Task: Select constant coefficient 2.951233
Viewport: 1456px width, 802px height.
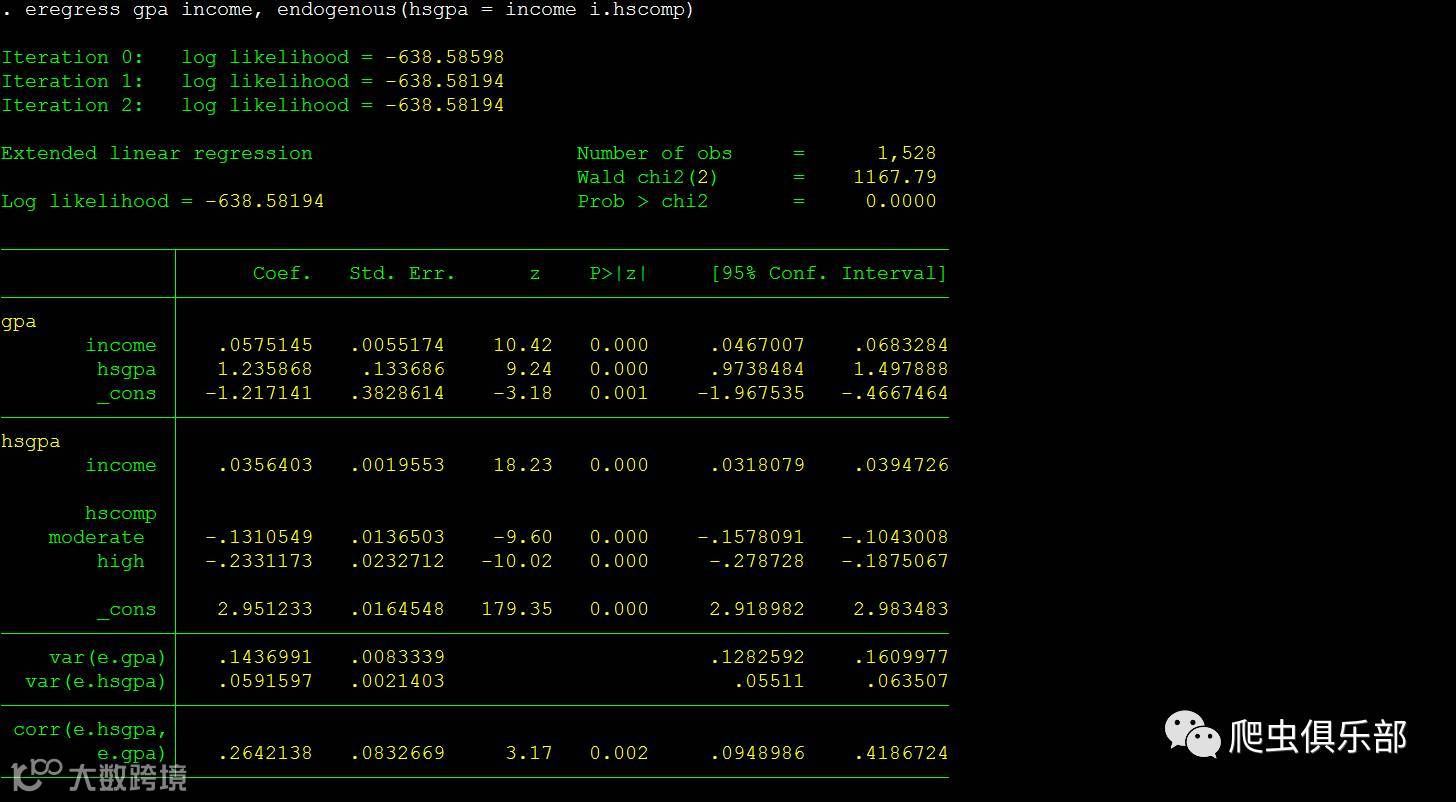Action: [x=265, y=609]
